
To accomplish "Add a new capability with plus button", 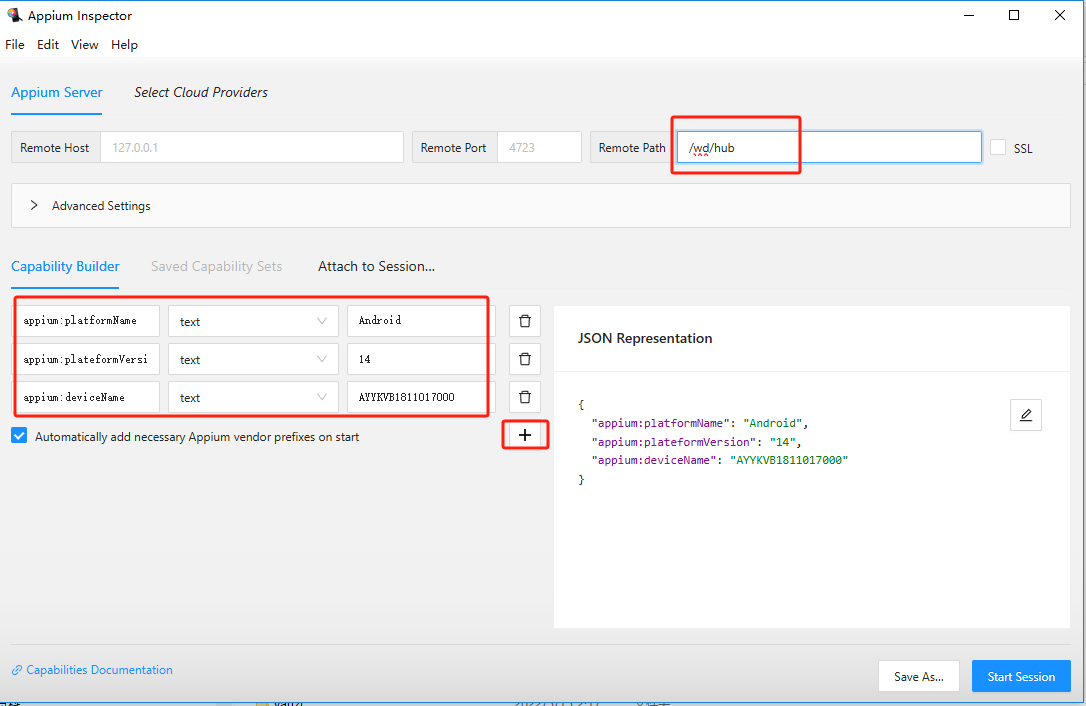I will [x=525, y=435].
